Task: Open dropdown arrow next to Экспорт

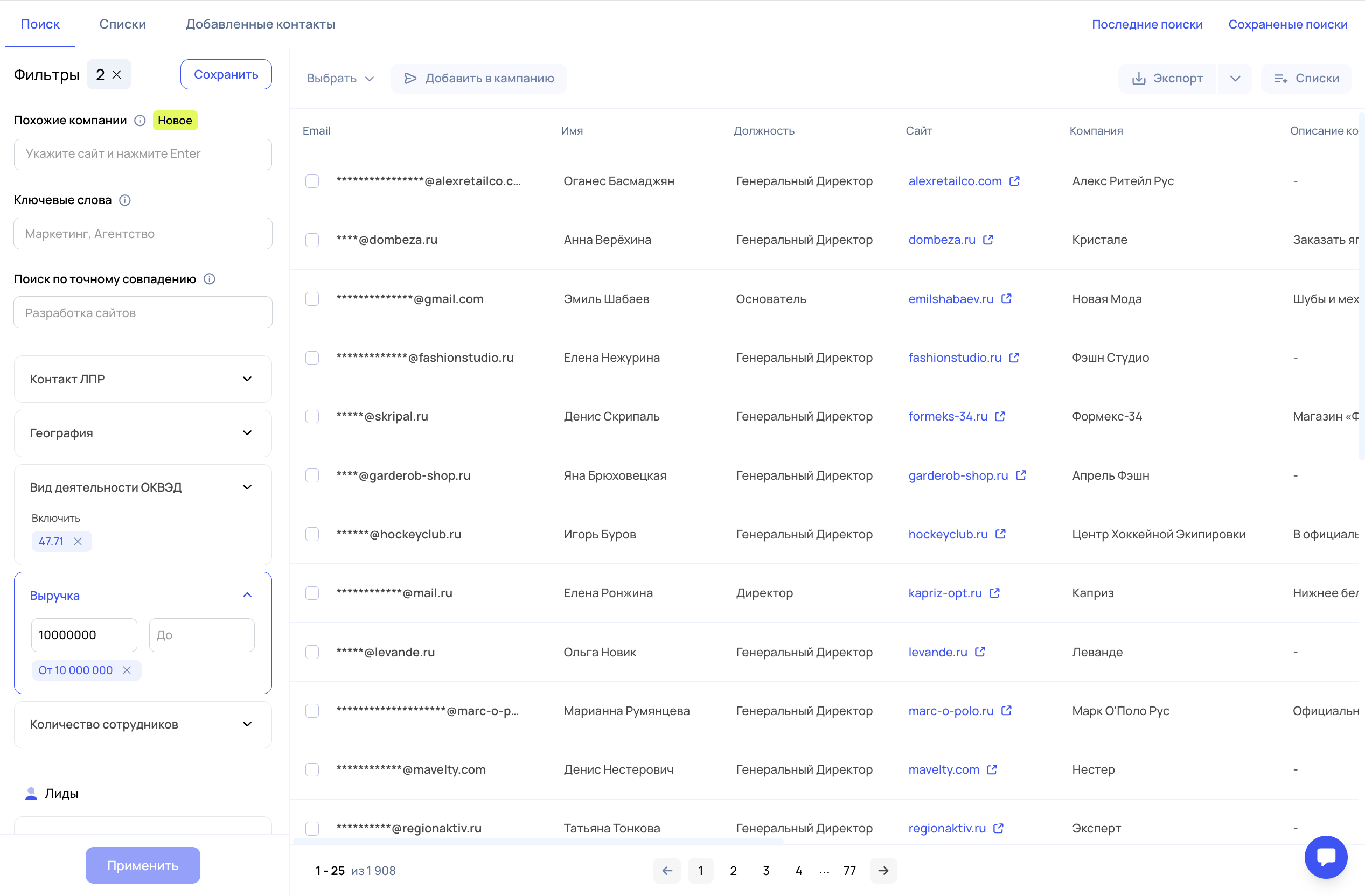Action: pos(1235,79)
